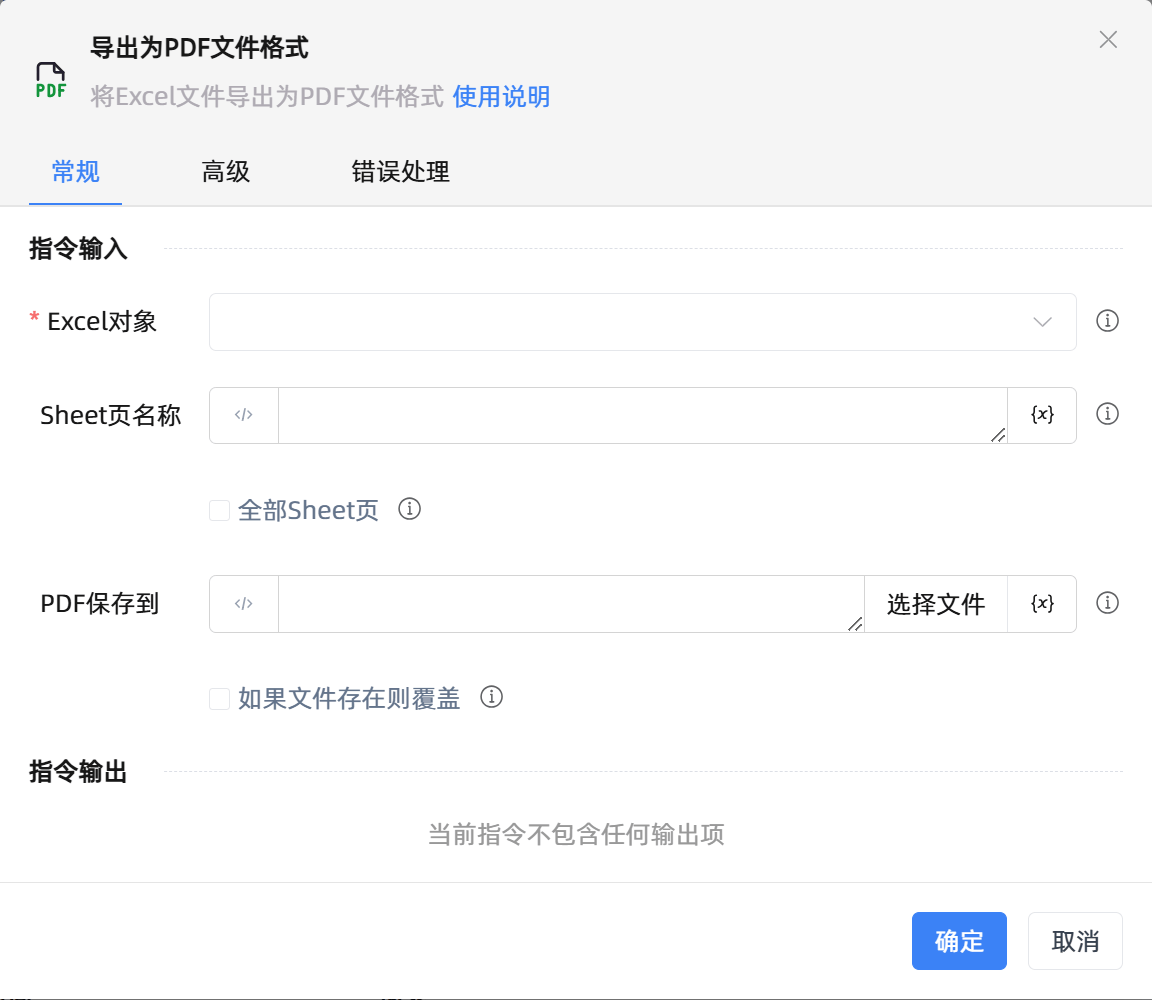This screenshot has height=1000, width=1152.
Task: Check 如果文件存在则覆盖 option
Action: [x=219, y=698]
